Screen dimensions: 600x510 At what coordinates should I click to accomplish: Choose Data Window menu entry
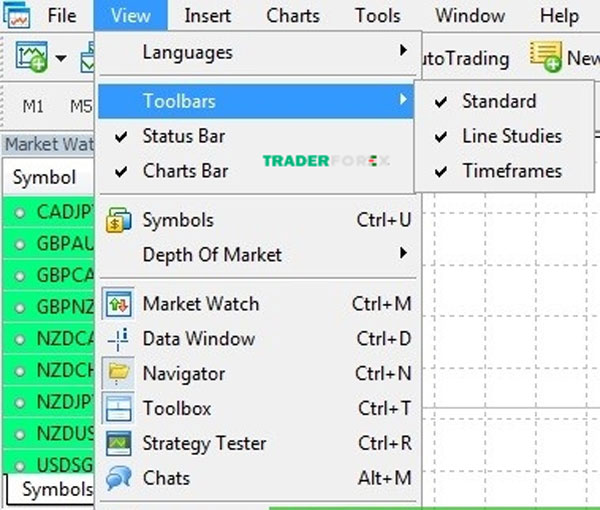click(256, 339)
